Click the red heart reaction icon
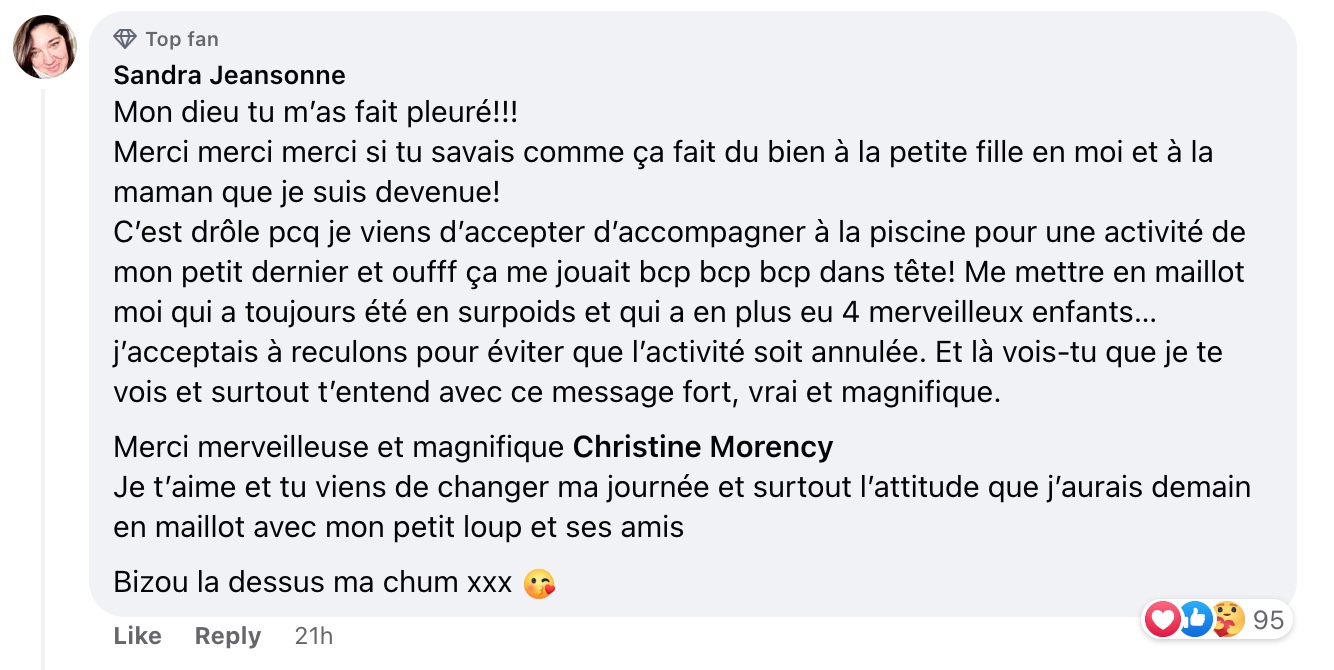Screen dimensions: 1334x670 [x=1162, y=620]
